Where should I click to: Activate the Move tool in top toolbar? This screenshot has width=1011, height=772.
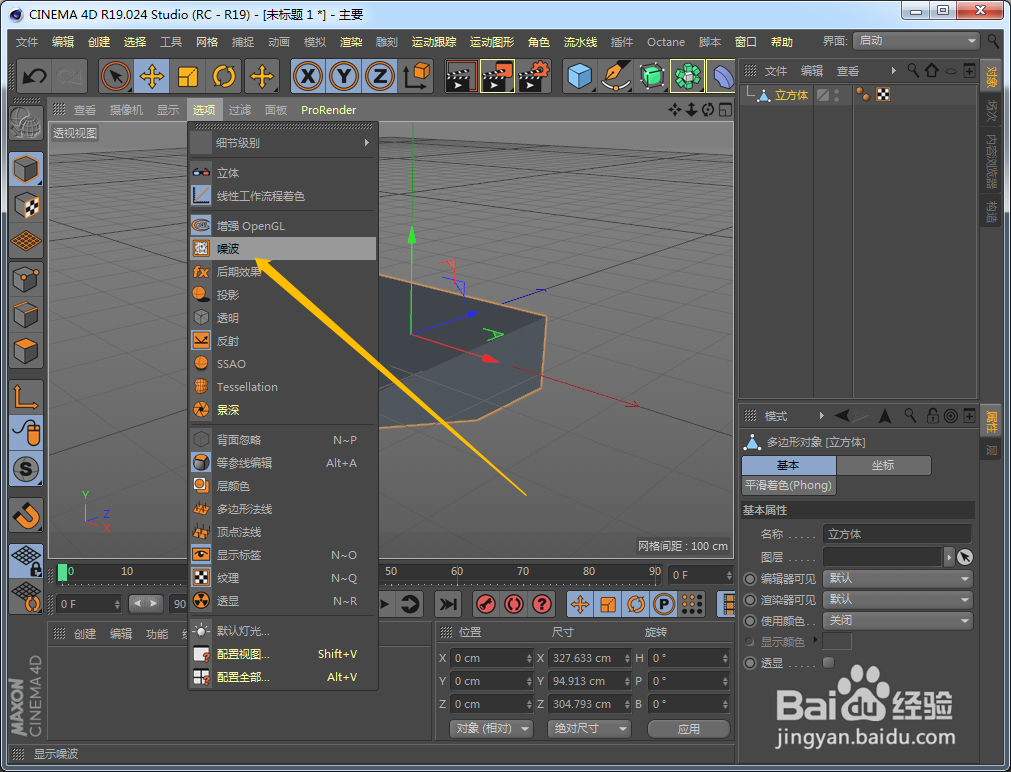(x=152, y=77)
